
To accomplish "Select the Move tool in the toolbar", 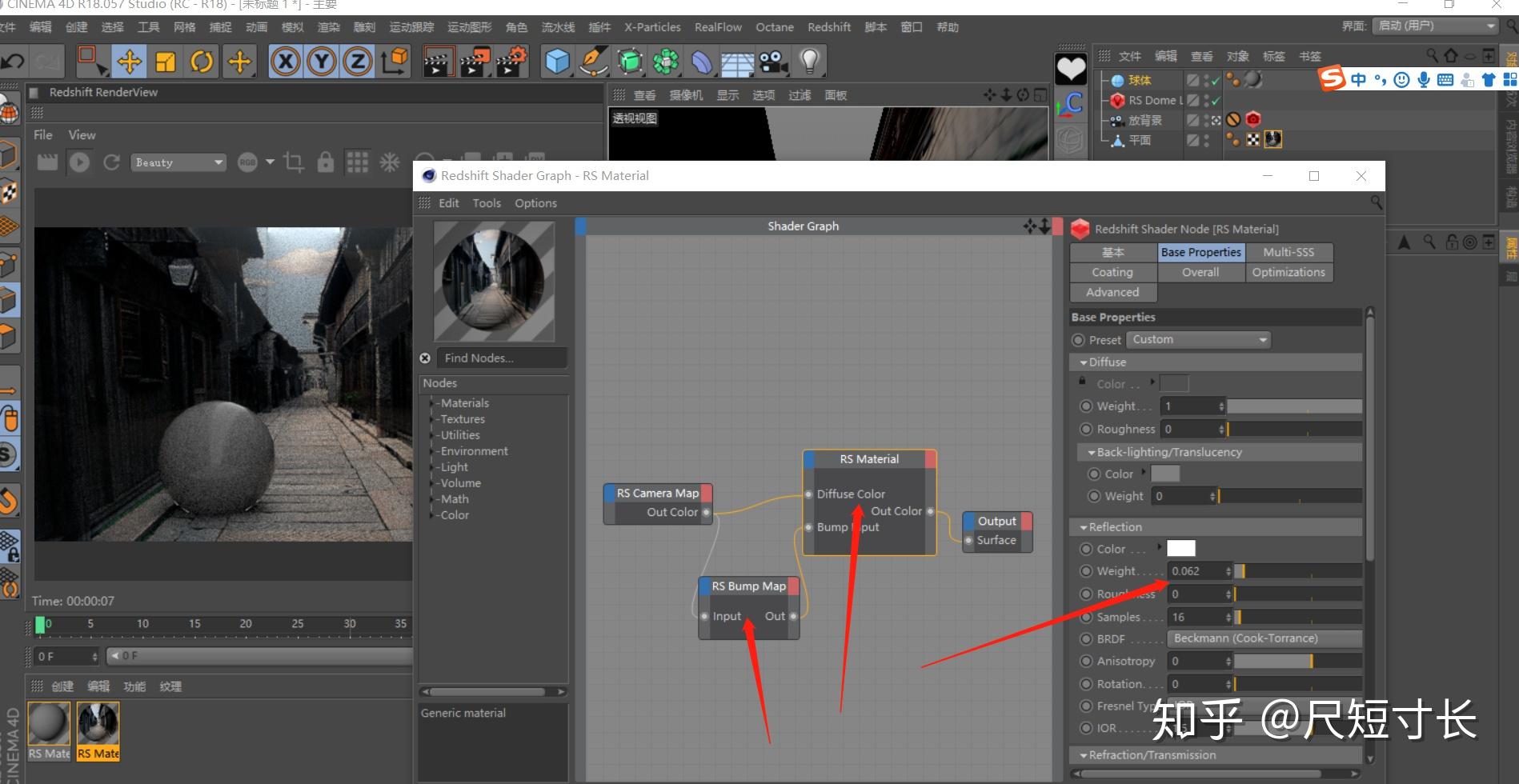I will [130, 61].
